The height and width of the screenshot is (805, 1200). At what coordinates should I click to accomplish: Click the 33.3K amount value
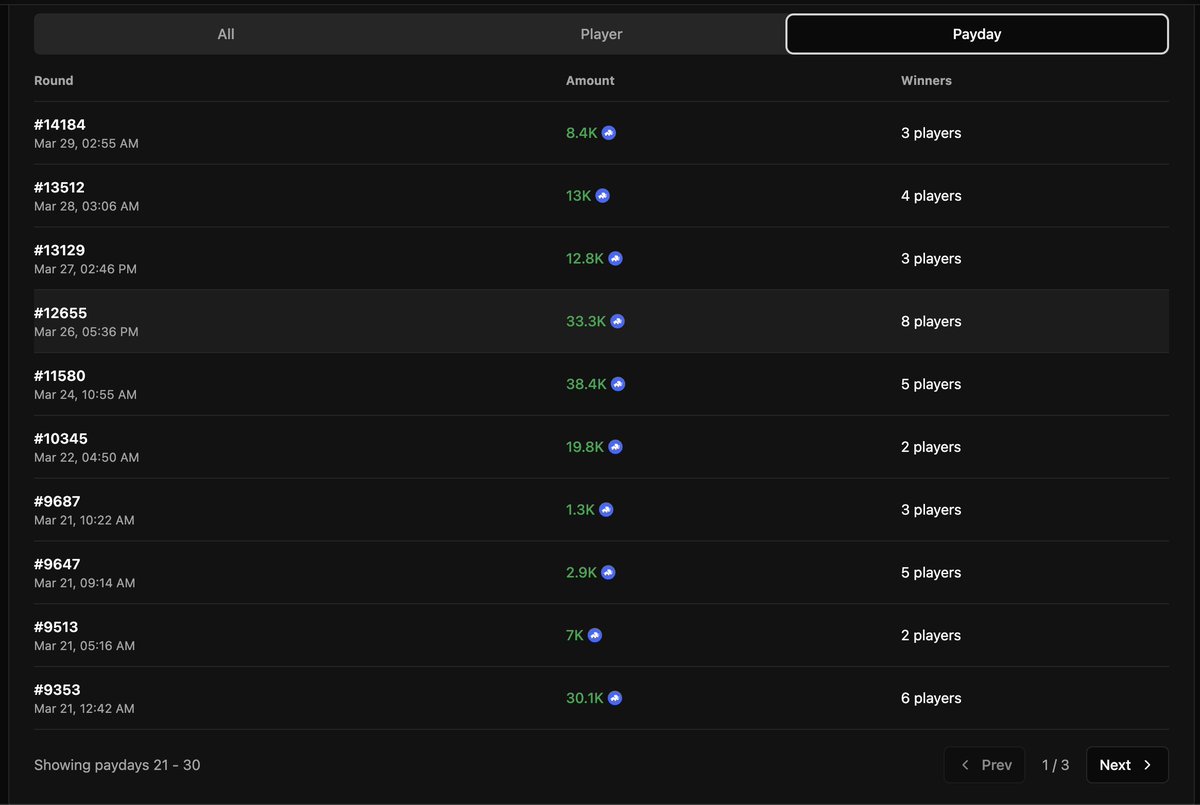(586, 322)
